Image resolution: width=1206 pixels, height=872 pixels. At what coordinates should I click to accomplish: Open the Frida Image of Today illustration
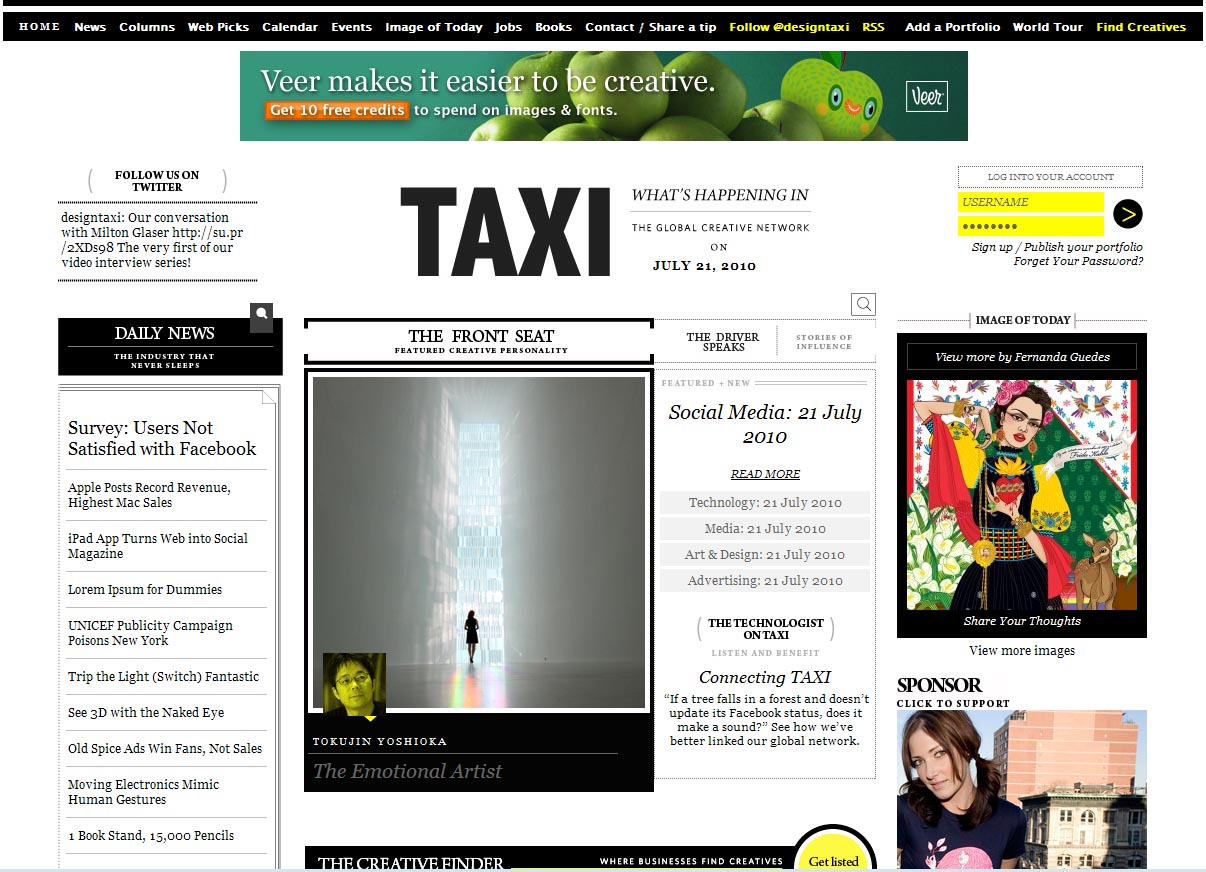click(1022, 495)
